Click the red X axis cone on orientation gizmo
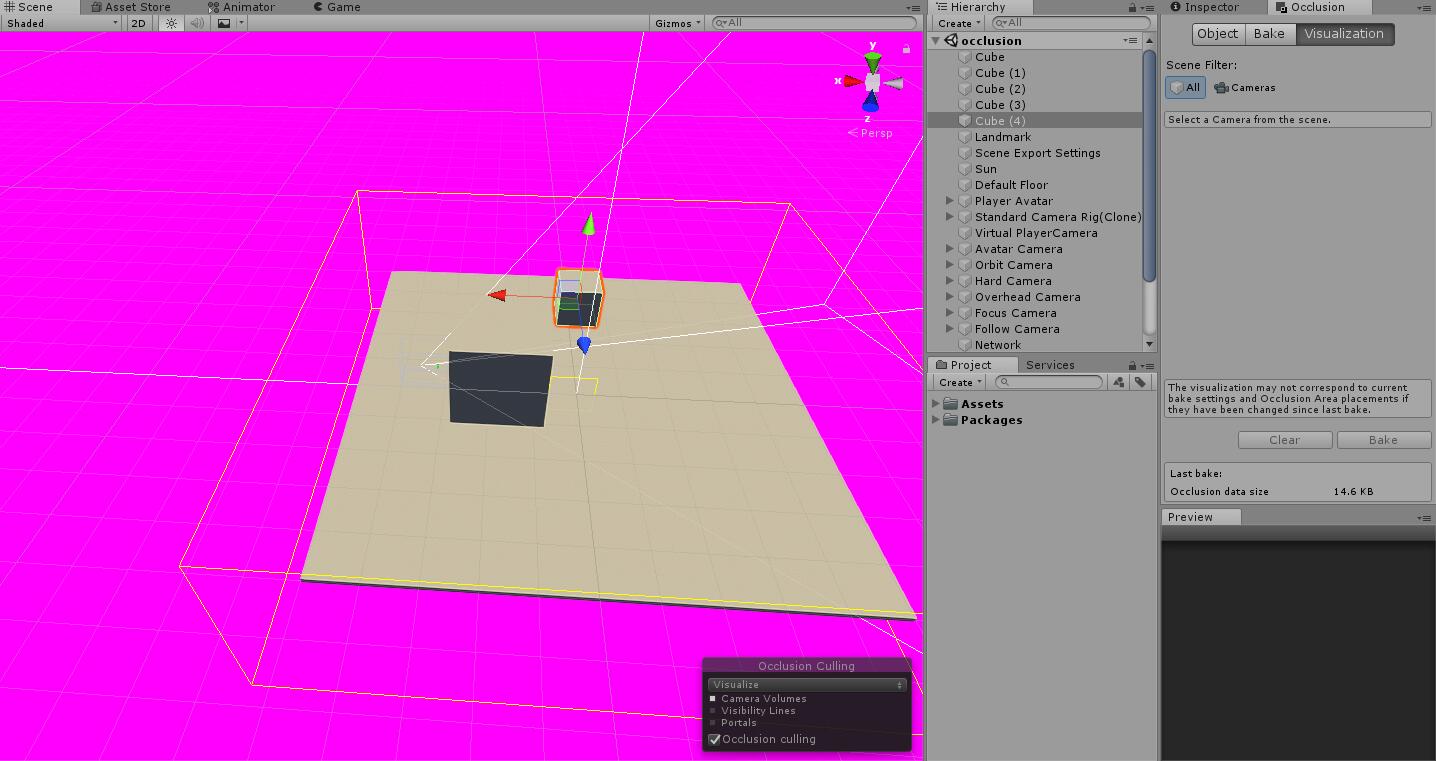The height and width of the screenshot is (761, 1436). coord(852,81)
